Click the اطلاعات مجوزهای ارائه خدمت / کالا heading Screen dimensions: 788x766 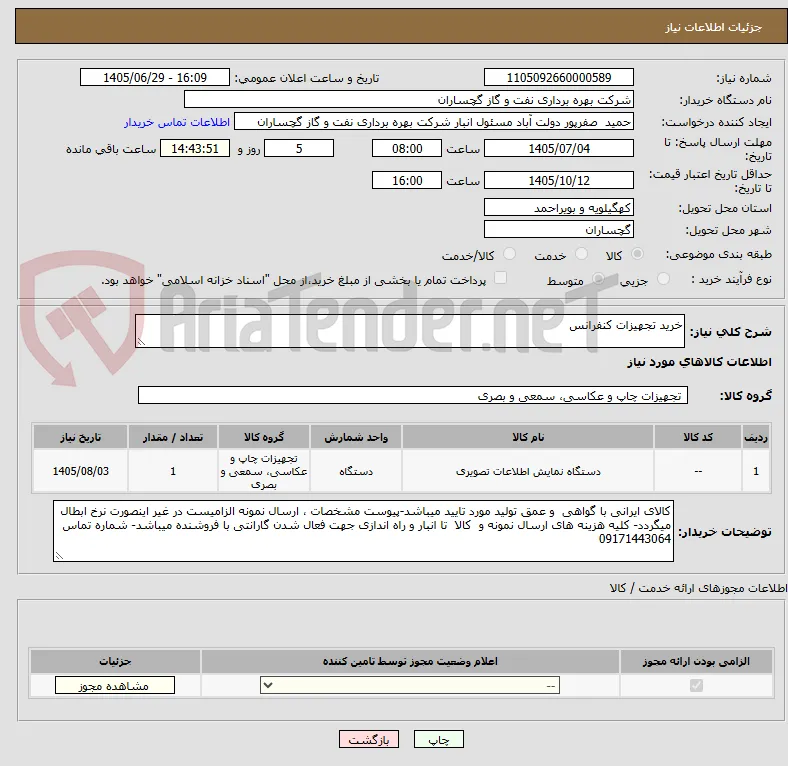[x=698, y=588]
